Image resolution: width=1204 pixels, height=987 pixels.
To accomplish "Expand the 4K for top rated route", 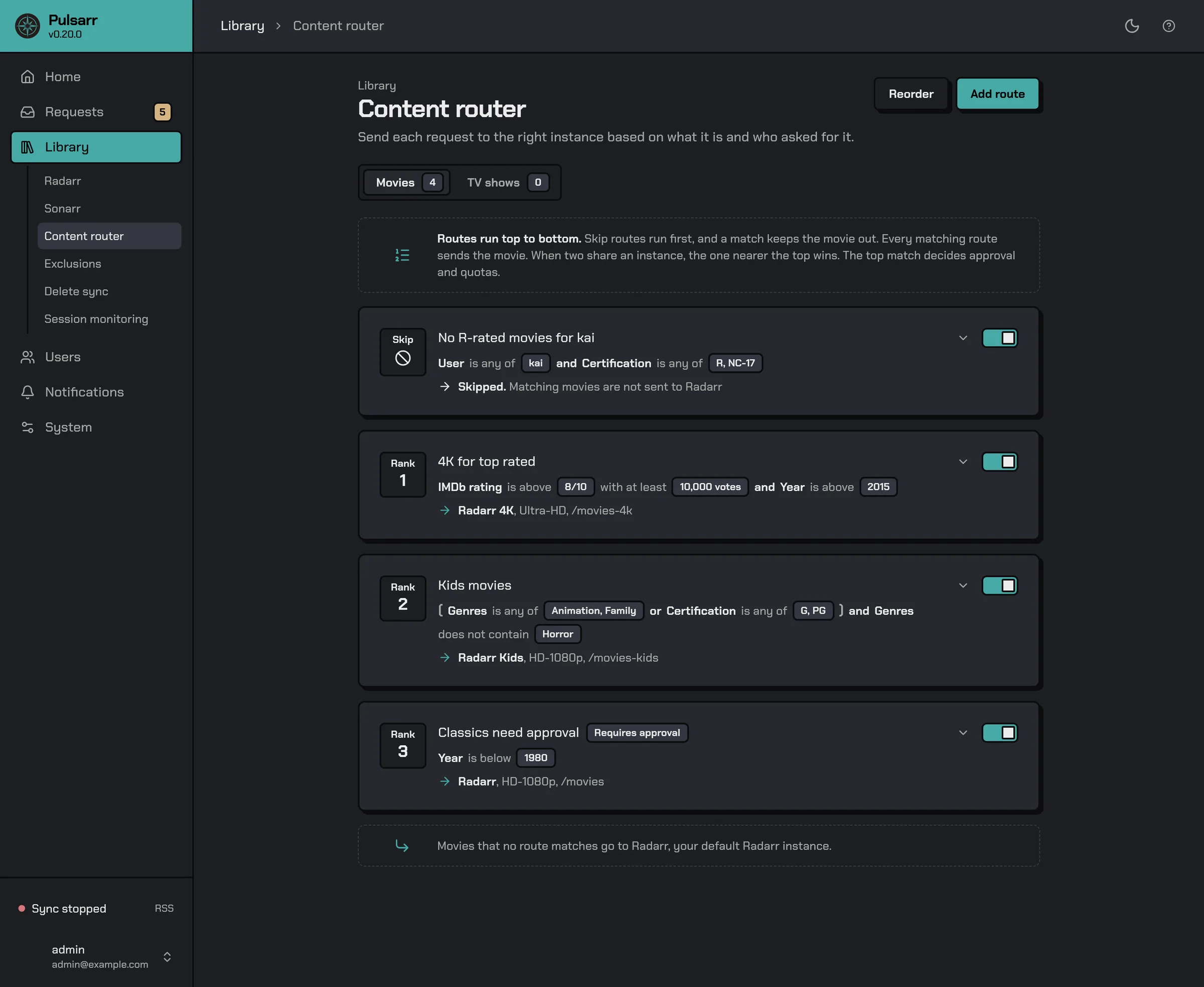I will (x=963, y=462).
